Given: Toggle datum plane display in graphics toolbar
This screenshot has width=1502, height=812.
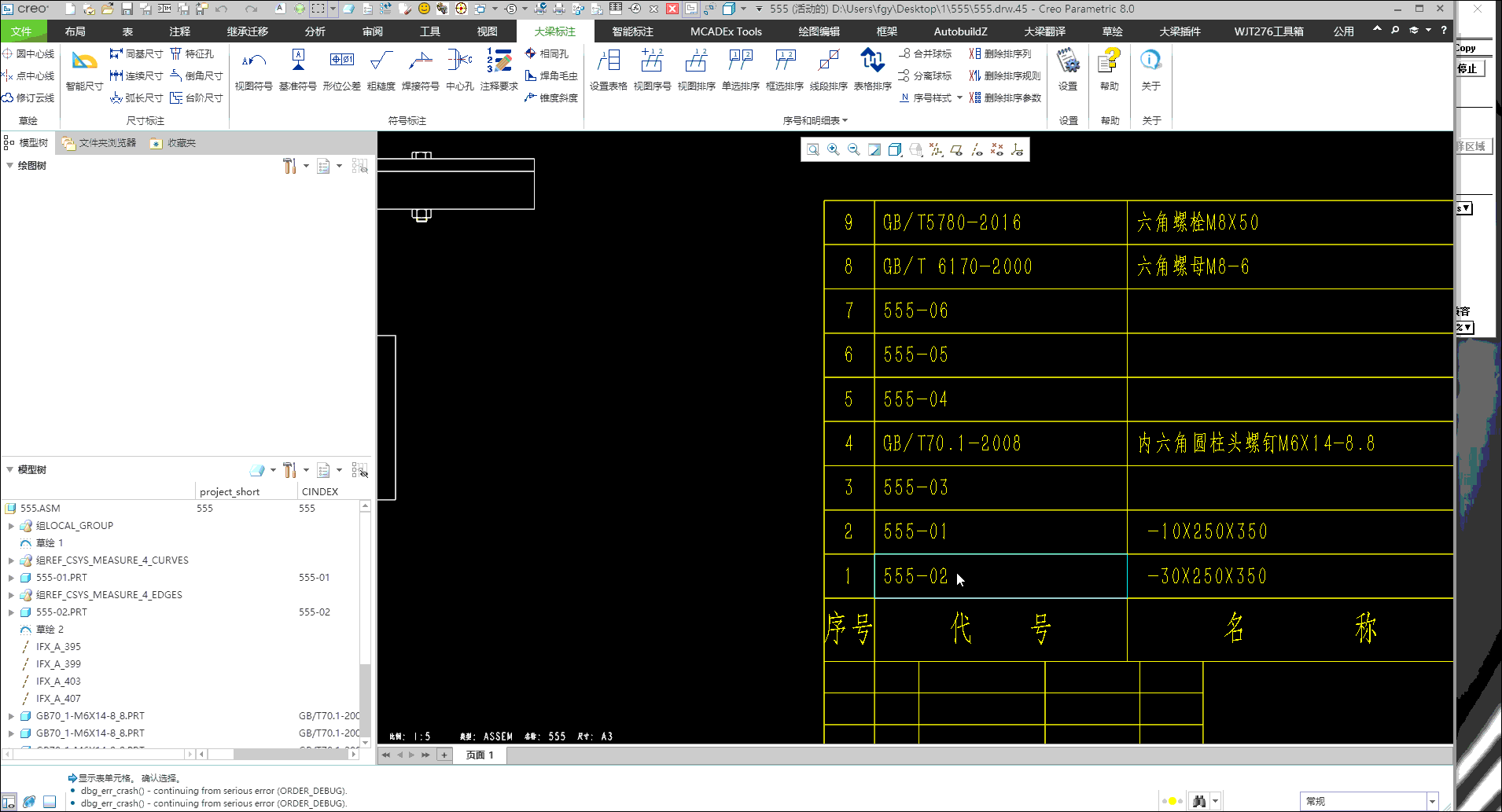Looking at the screenshot, I should [x=956, y=149].
